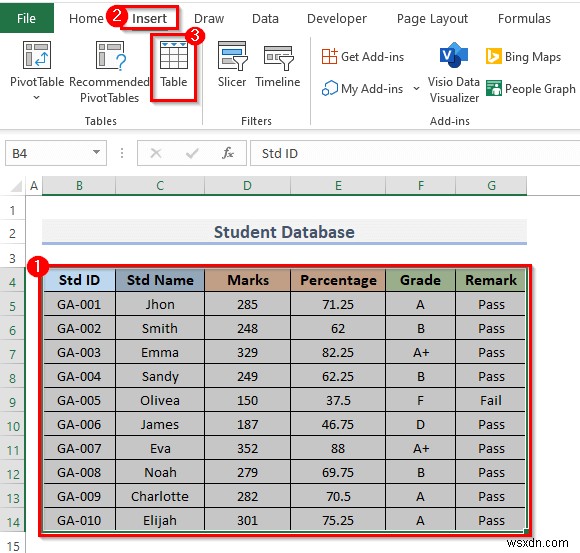Select percentage cell 46.75
This screenshot has width=580, height=553.
tap(338, 424)
